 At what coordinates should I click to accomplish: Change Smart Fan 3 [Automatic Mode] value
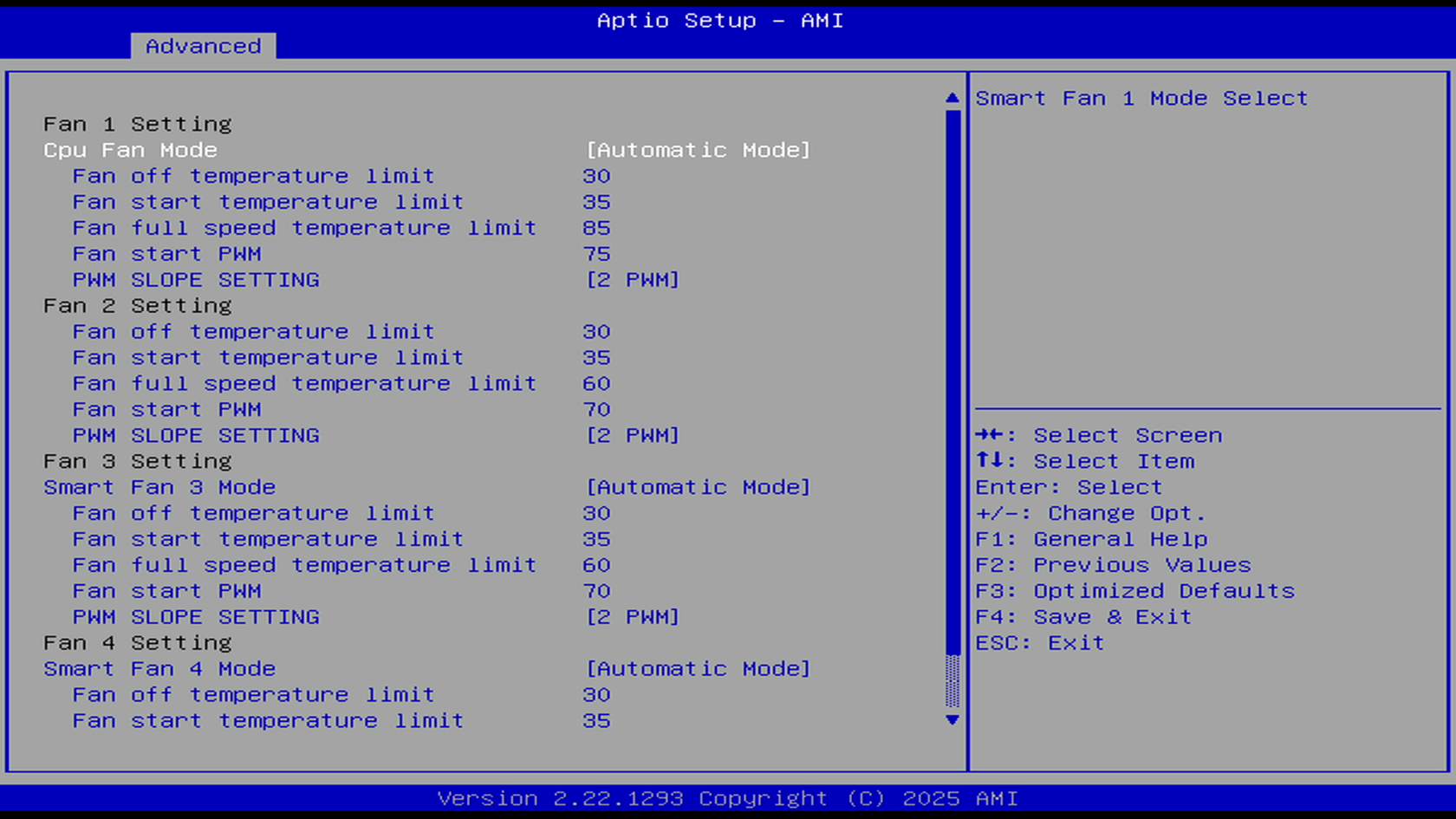pyautogui.click(x=698, y=487)
